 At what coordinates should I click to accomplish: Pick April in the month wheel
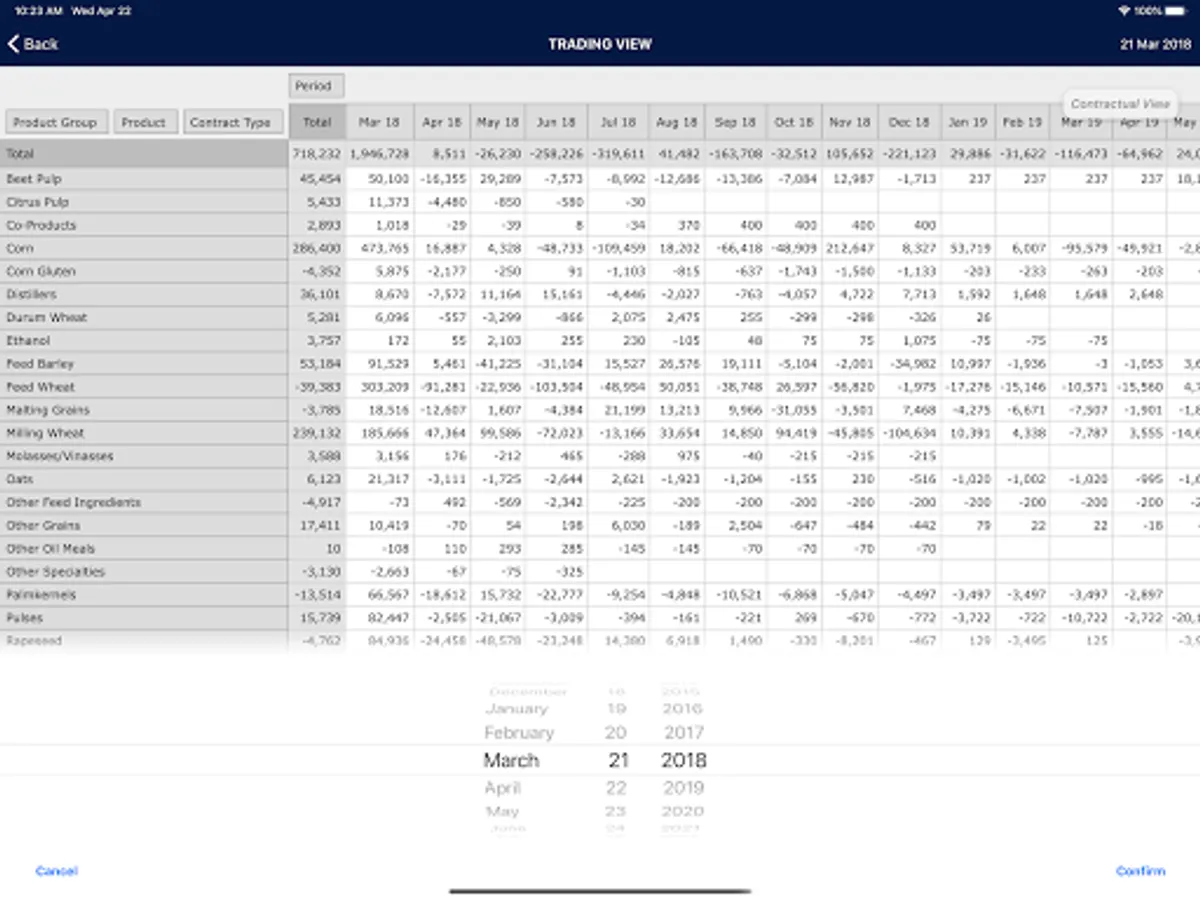tap(504, 788)
